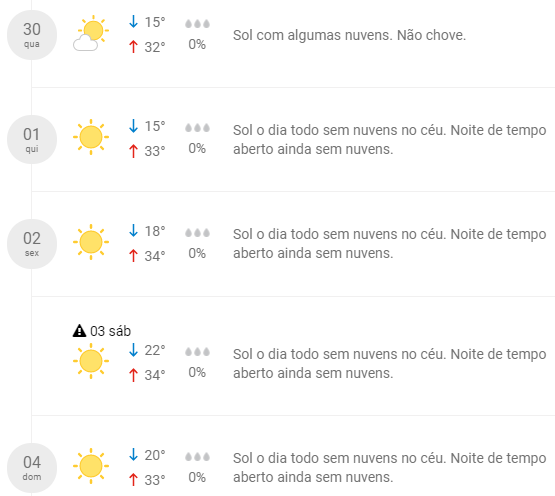Image resolution: width=555 pixels, height=496 pixels.
Task: Click the 18° minimum temperature for sexta
Action: [155, 231]
